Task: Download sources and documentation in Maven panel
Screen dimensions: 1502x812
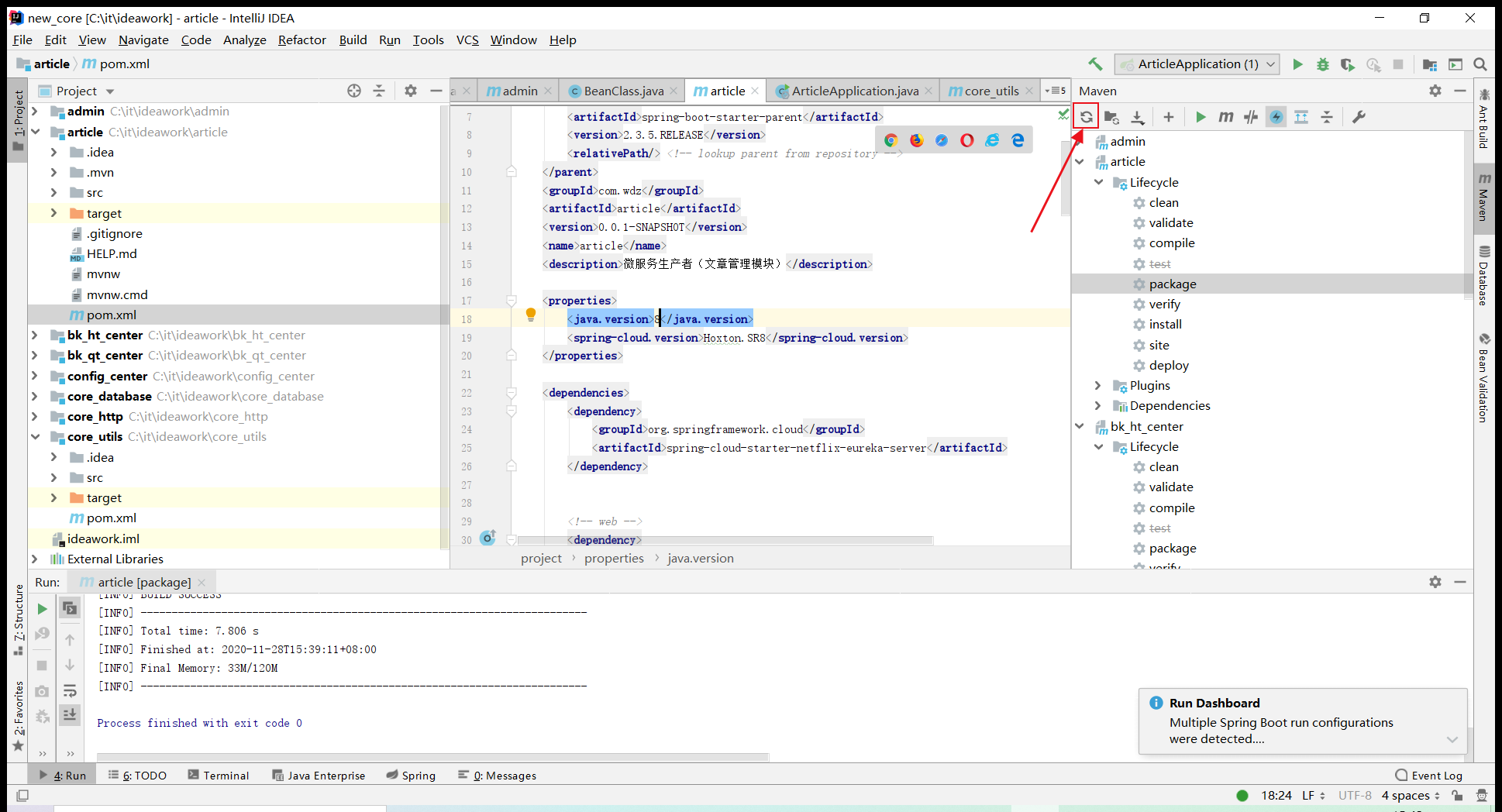Action: 1138,116
